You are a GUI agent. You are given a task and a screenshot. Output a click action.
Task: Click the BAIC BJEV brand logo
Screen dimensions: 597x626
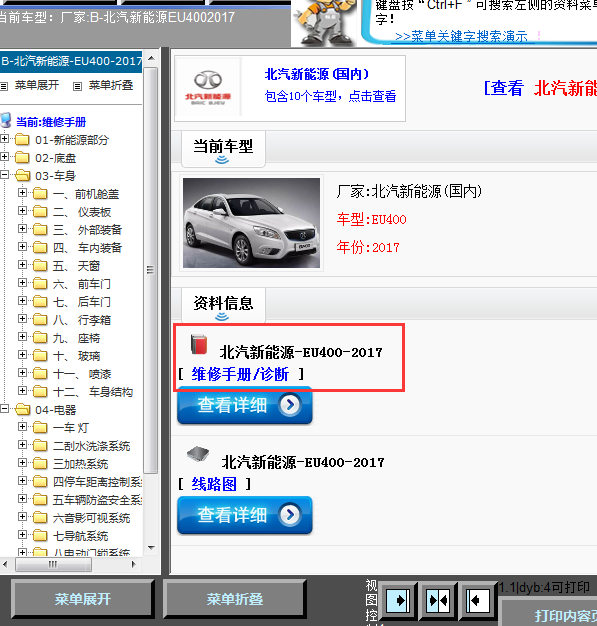point(208,88)
